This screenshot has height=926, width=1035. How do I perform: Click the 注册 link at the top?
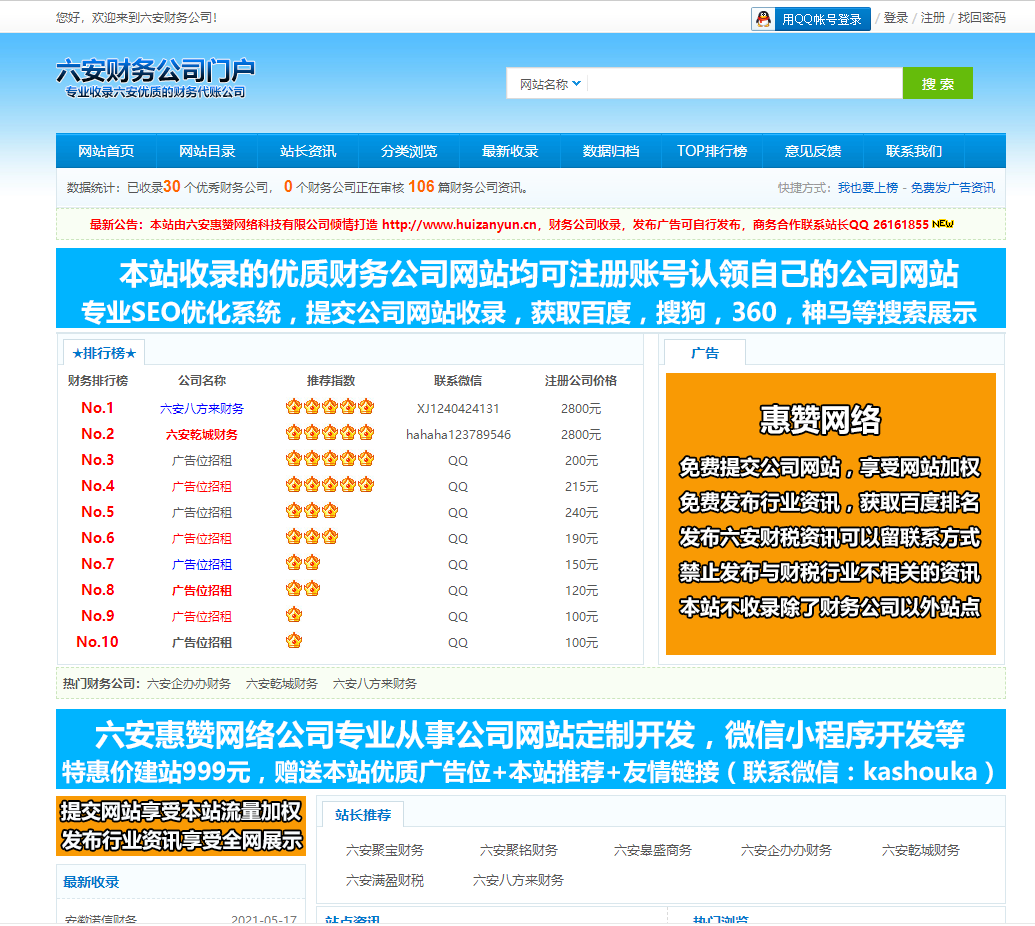(x=932, y=18)
